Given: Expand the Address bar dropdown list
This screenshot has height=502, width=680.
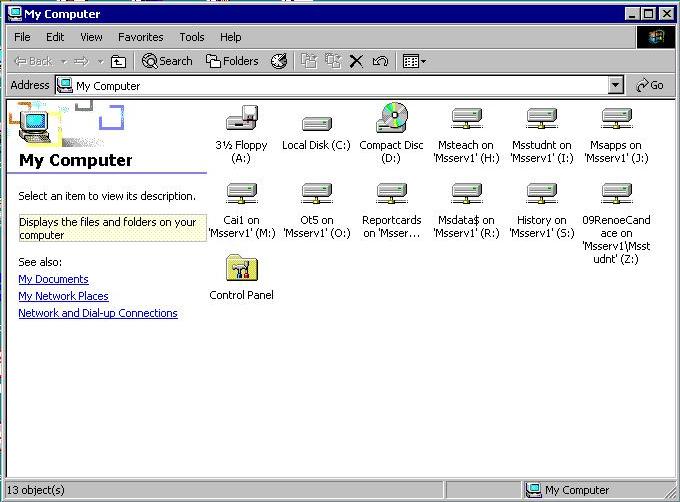Looking at the screenshot, I should click(x=615, y=85).
